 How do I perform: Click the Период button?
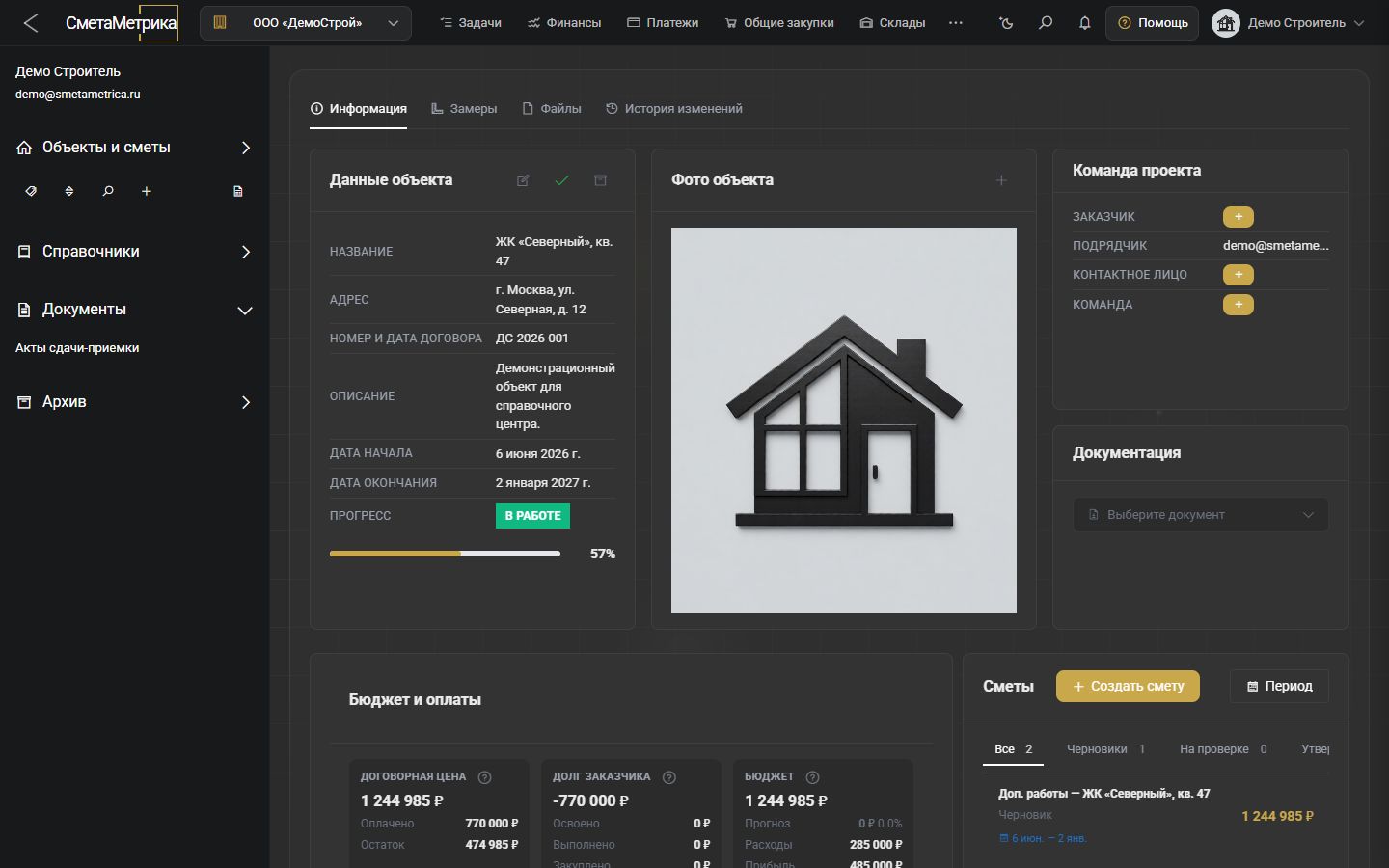pos(1279,686)
